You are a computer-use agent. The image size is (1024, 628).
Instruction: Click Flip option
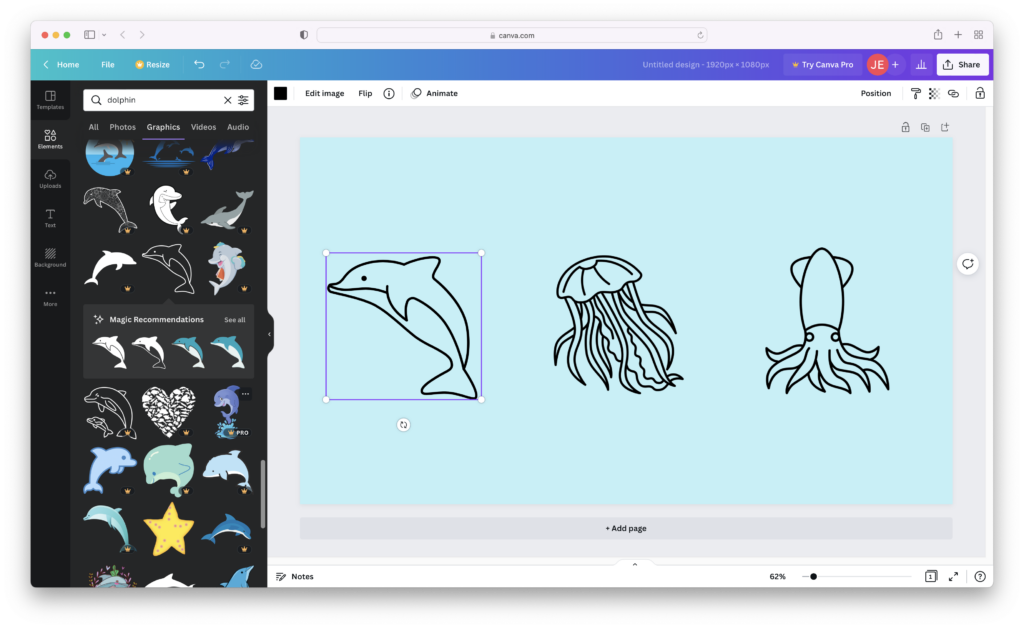point(365,93)
